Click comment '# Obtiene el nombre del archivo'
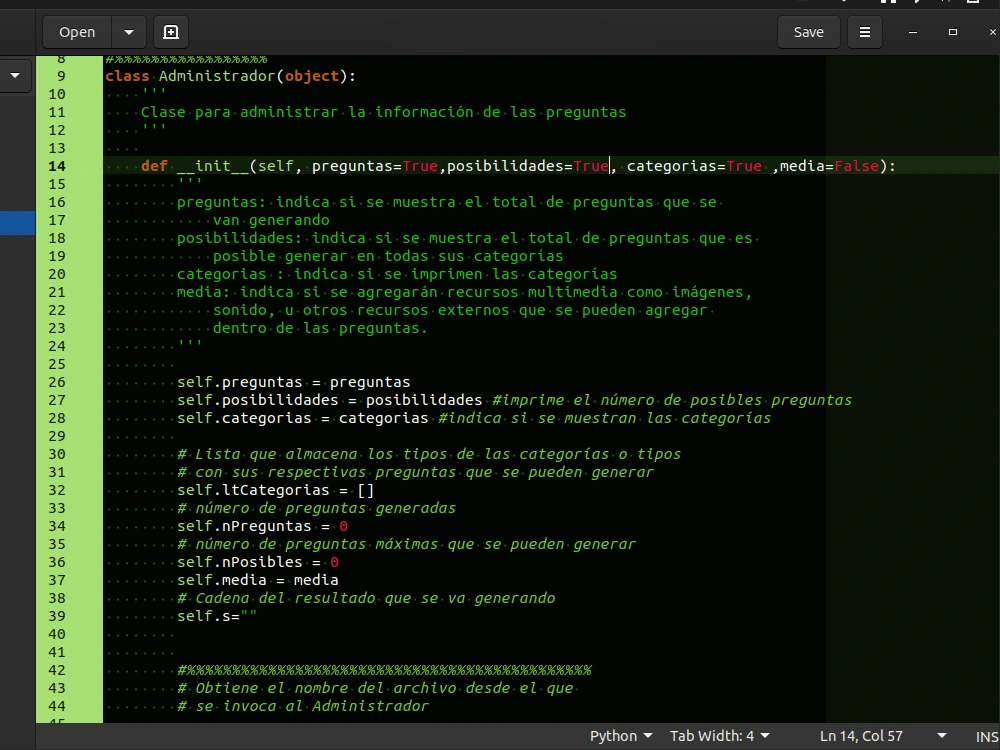This screenshot has height=750, width=1000. 316,688
